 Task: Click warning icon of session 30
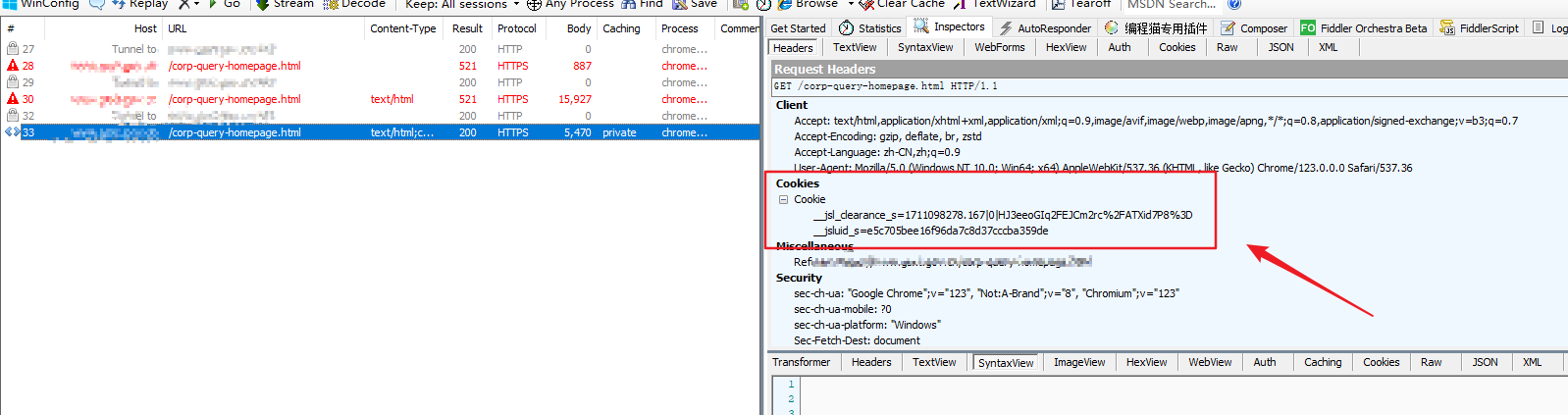13,98
